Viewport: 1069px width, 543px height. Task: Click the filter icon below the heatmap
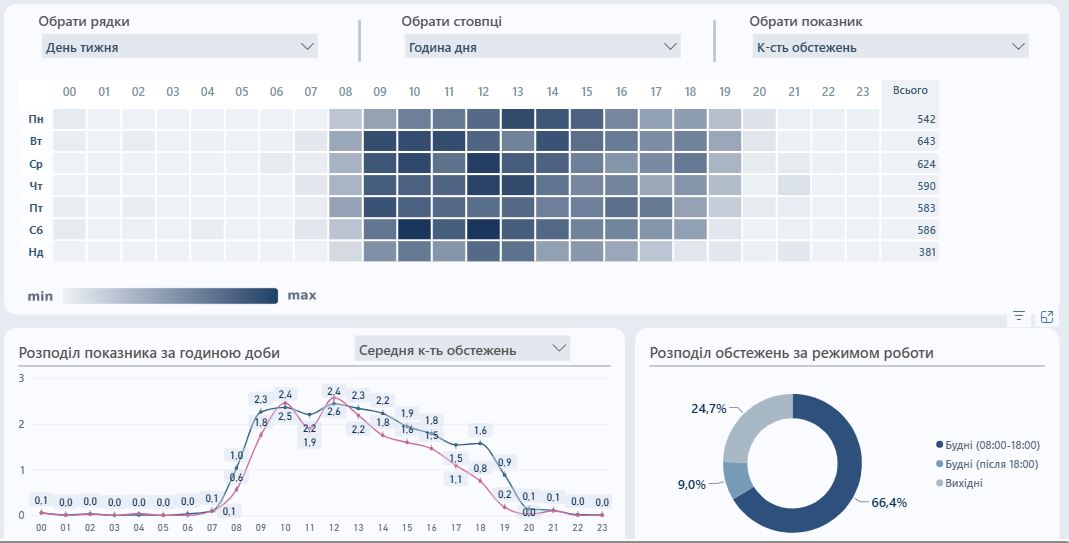[x=1019, y=316]
